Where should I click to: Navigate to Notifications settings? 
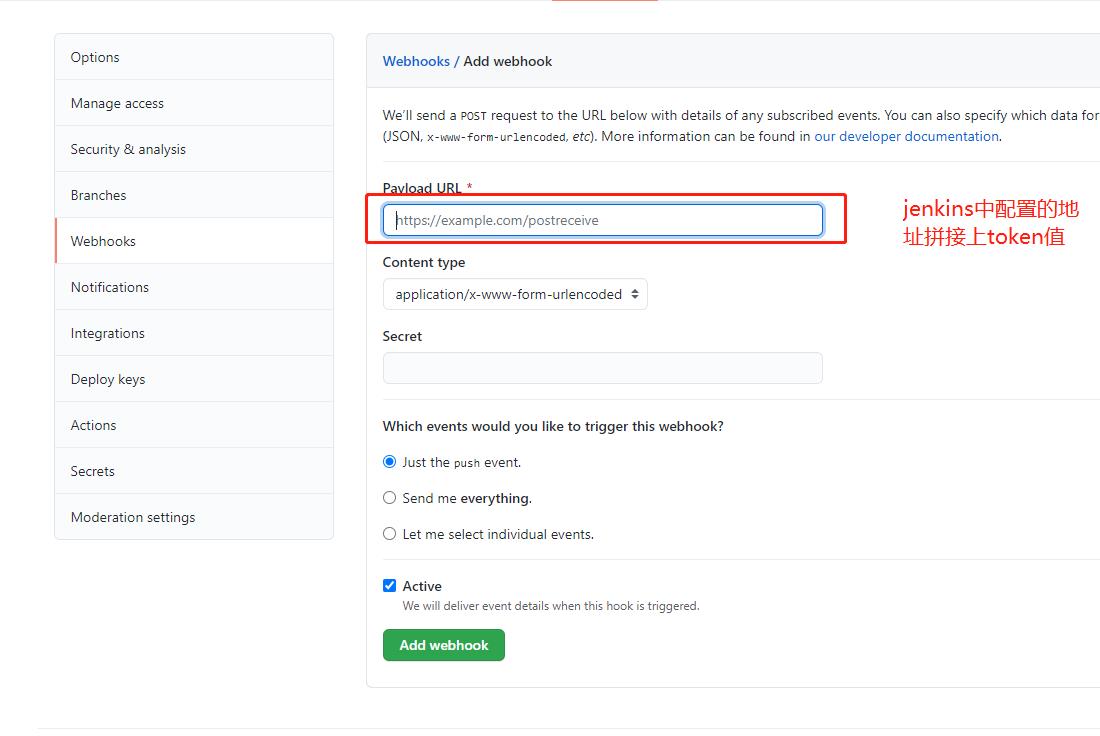click(110, 287)
